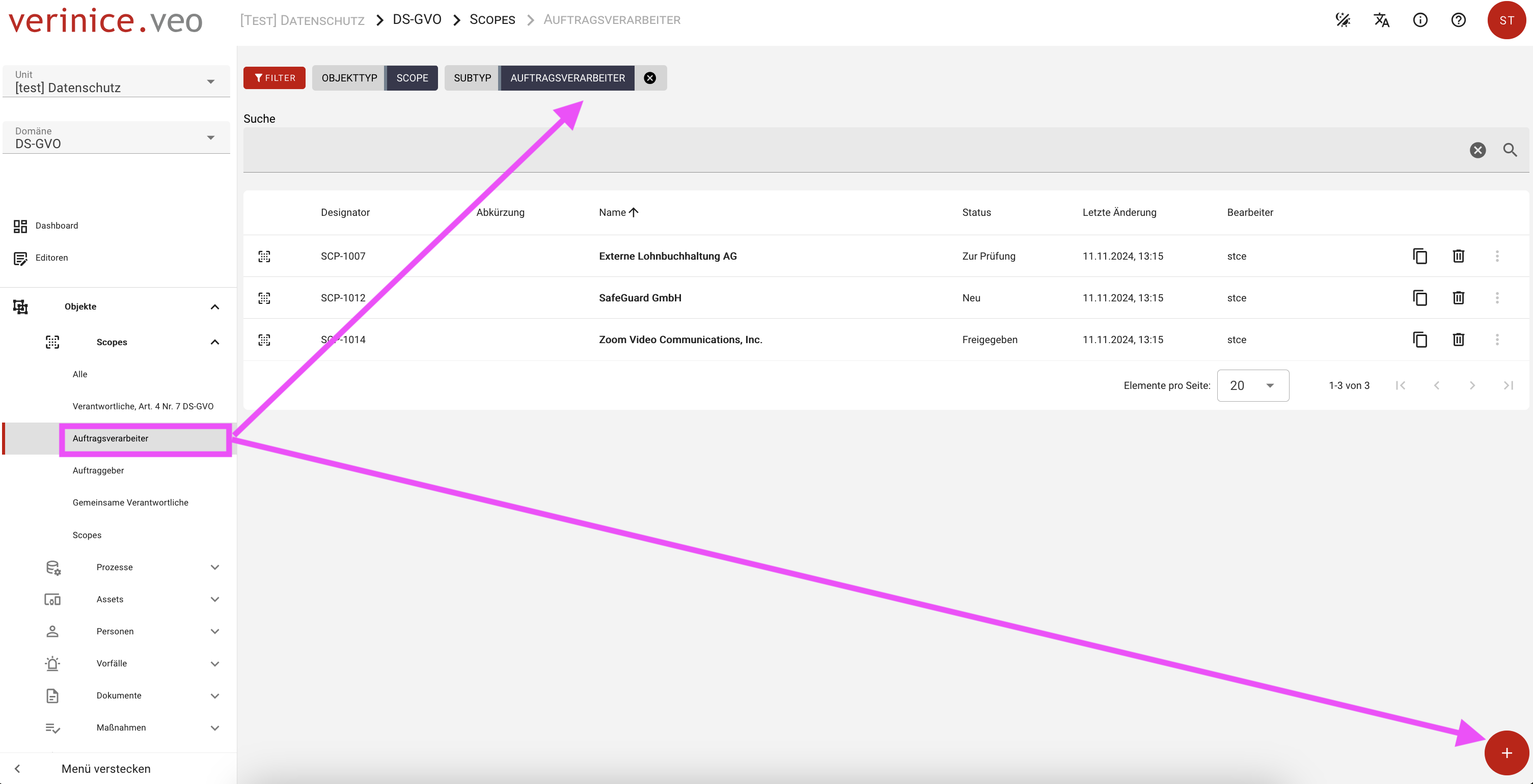Click the language translation icon
The image size is (1533, 784).
point(1381,20)
